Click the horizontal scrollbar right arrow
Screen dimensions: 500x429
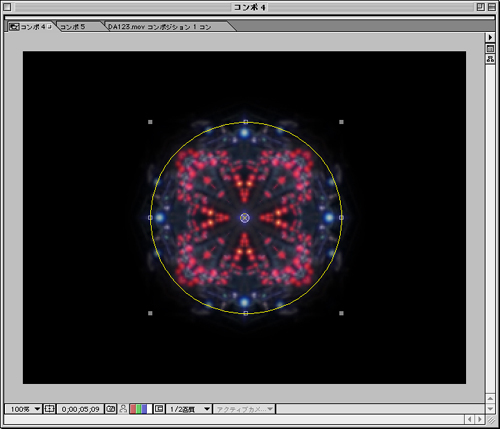480,420
